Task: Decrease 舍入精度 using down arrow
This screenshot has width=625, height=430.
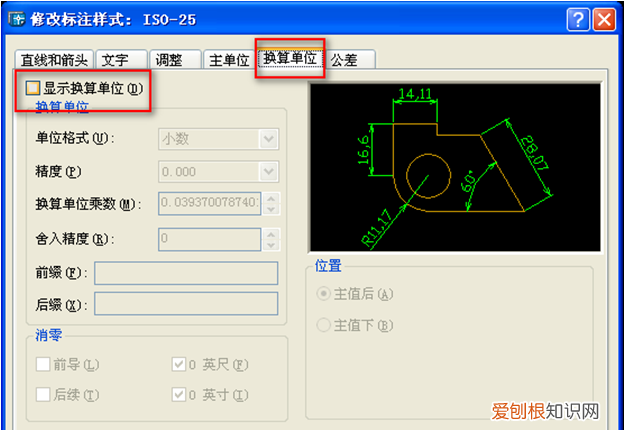Action: click(271, 245)
